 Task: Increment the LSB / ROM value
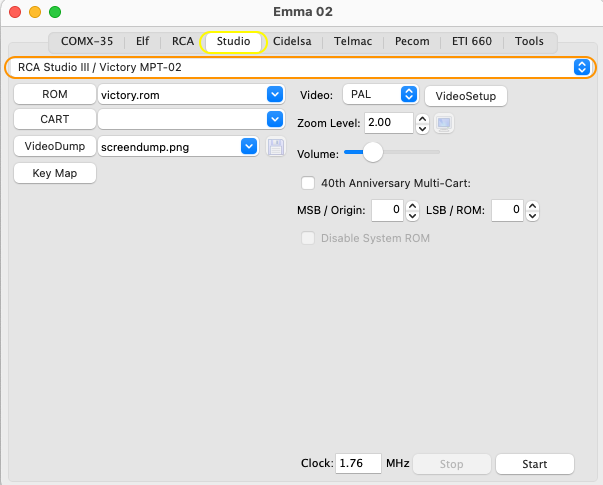[532, 206]
